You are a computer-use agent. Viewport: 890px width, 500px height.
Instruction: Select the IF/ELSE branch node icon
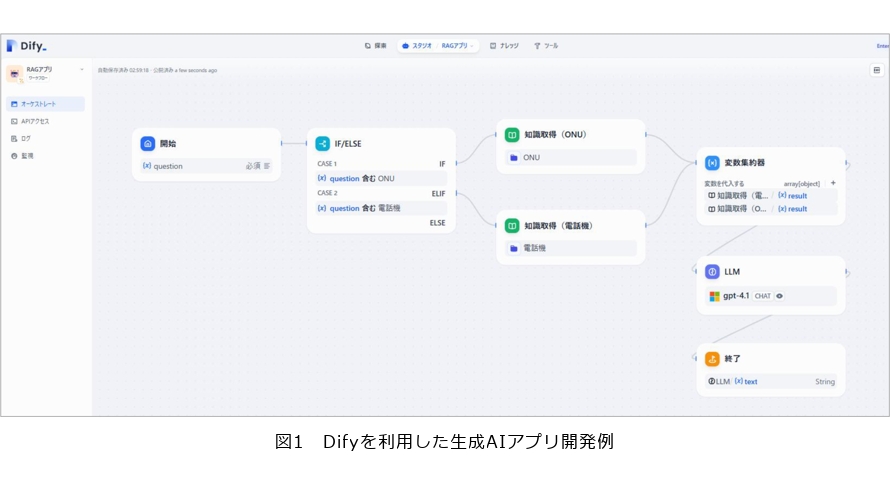pyautogui.click(x=322, y=144)
